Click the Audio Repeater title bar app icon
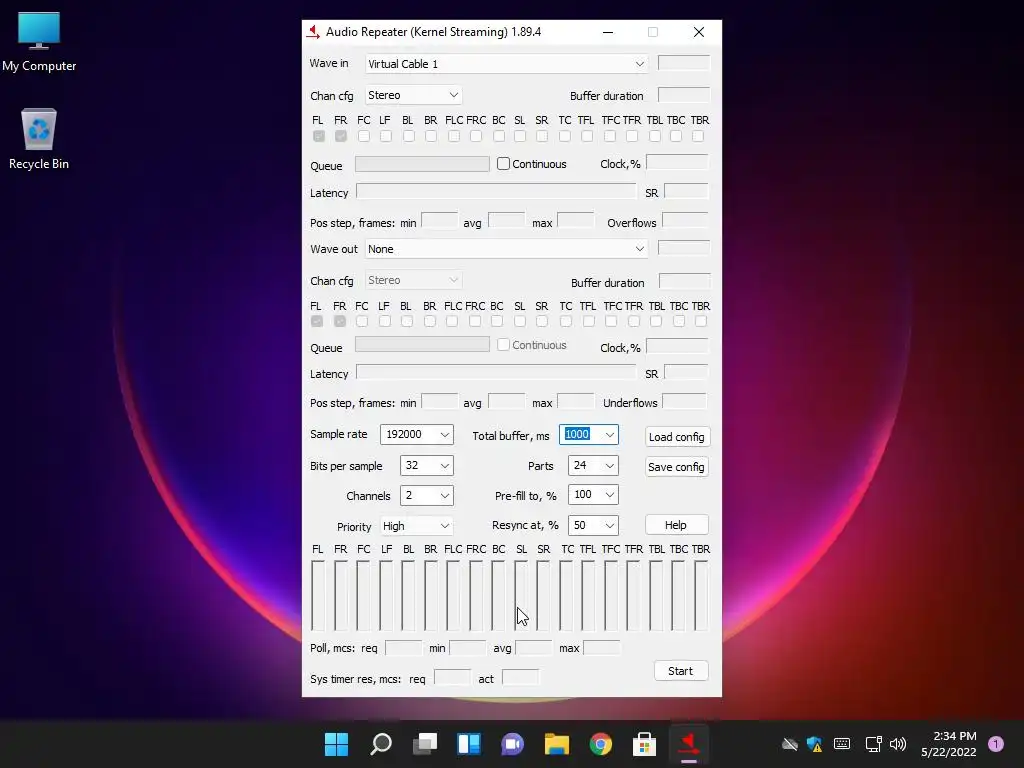This screenshot has width=1024, height=768. click(314, 32)
